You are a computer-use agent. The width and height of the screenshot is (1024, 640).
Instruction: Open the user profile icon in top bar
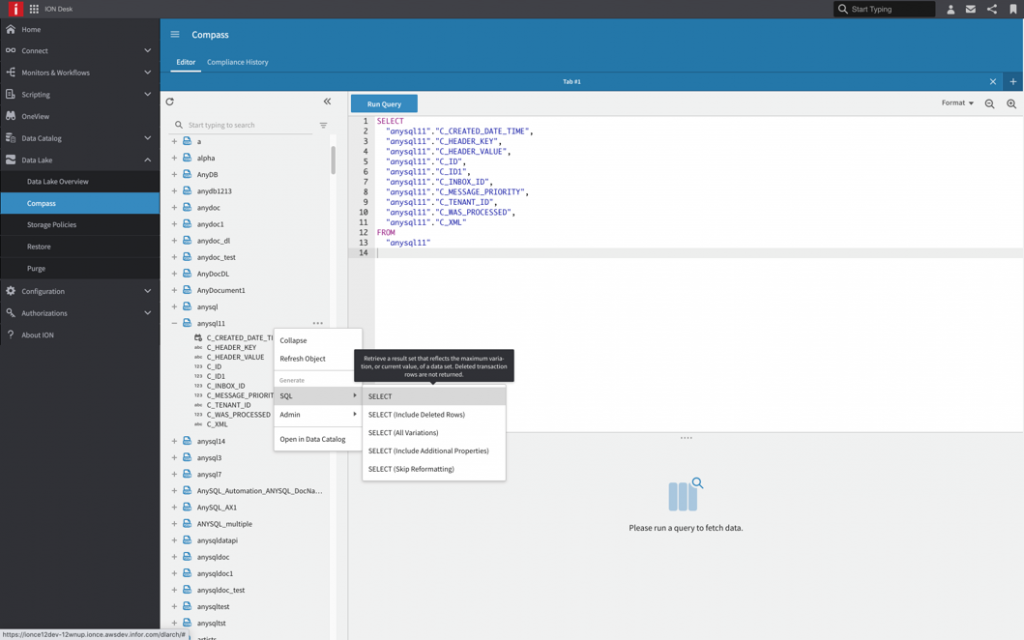point(950,9)
